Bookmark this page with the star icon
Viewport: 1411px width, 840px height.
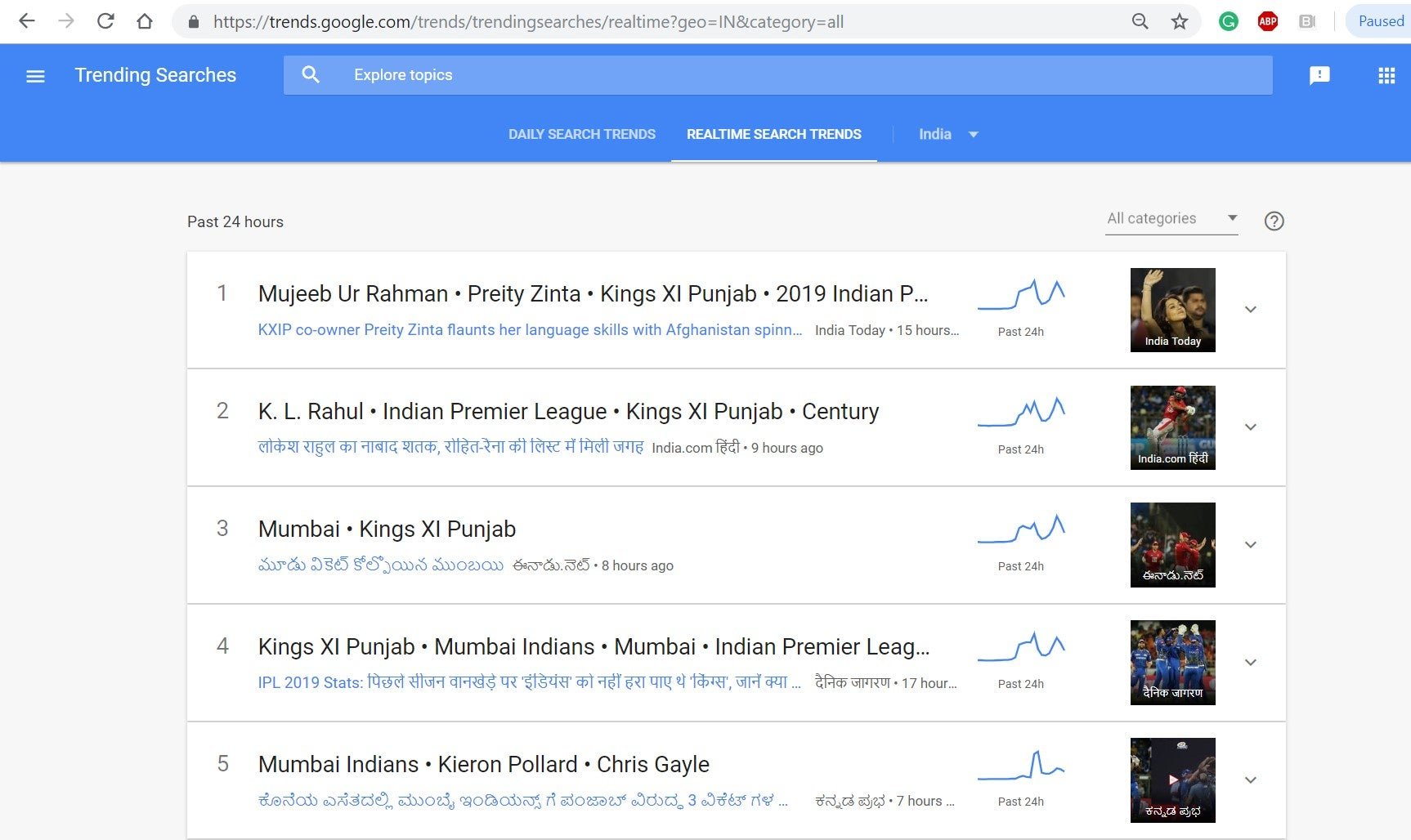(1179, 22)
